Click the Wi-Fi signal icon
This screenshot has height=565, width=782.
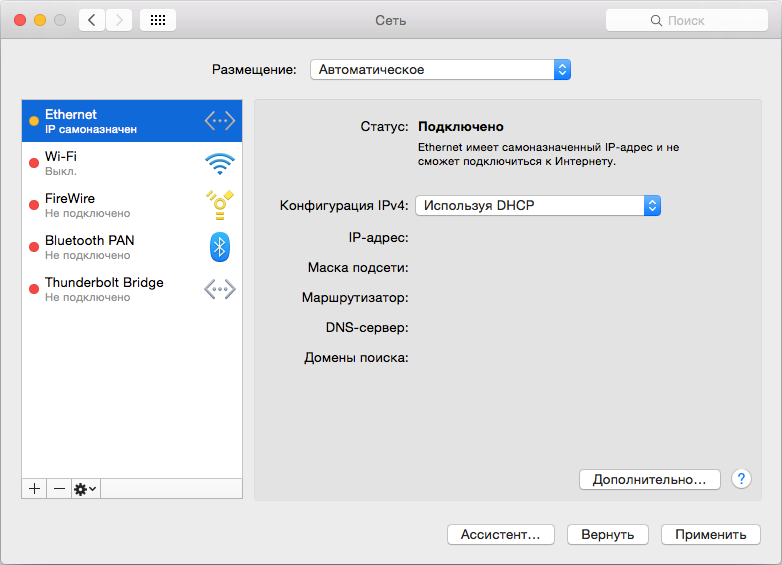pyautogui.click(x=219, y=164)
